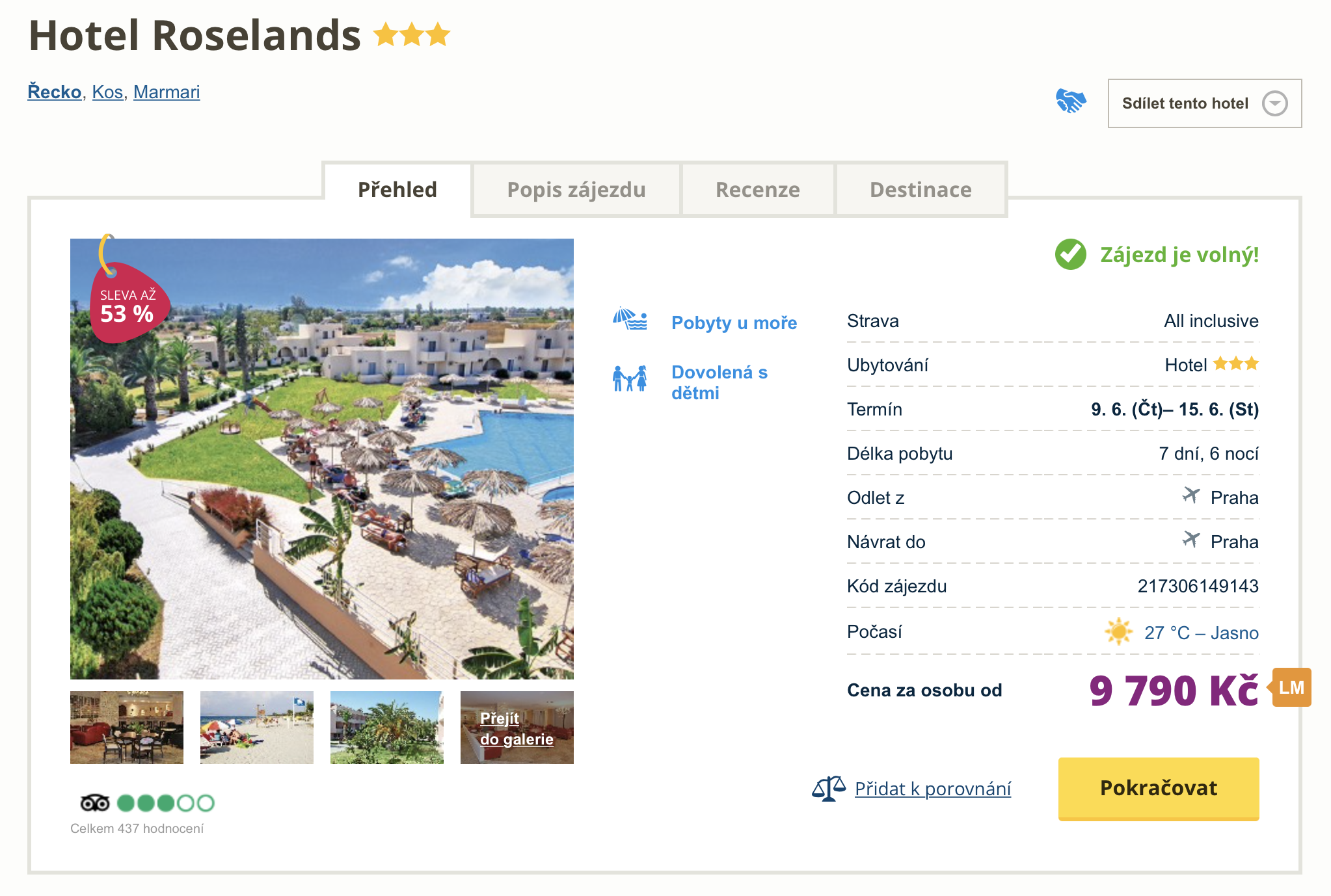The width and height of the screenshot is (1331, 896).
Task: Click the balance scales comparison icon
Action: click(828, 789)
